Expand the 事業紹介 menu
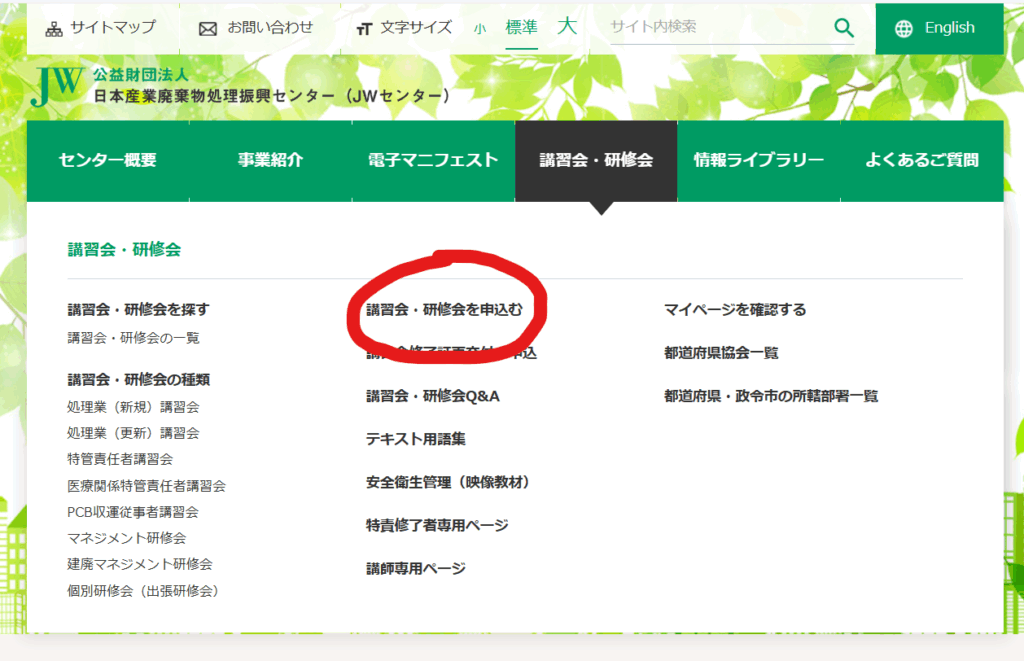This screenshot has width=1024, height=661. (270, 160)
